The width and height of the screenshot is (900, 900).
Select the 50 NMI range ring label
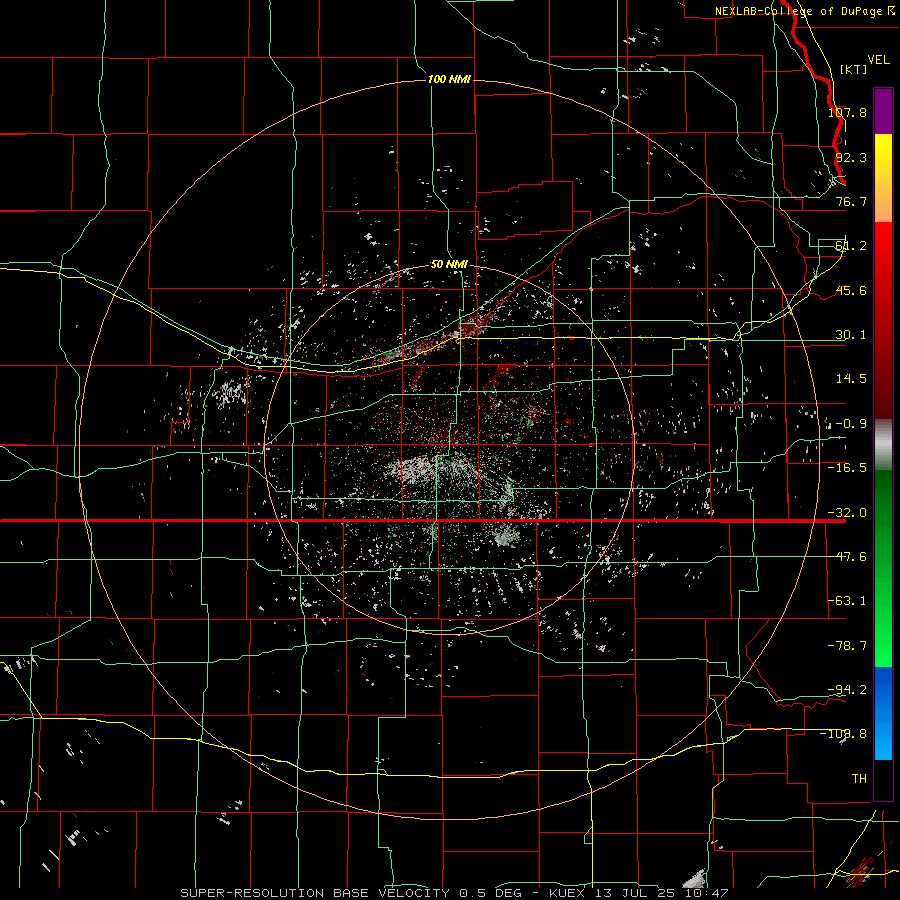(449, 264)
